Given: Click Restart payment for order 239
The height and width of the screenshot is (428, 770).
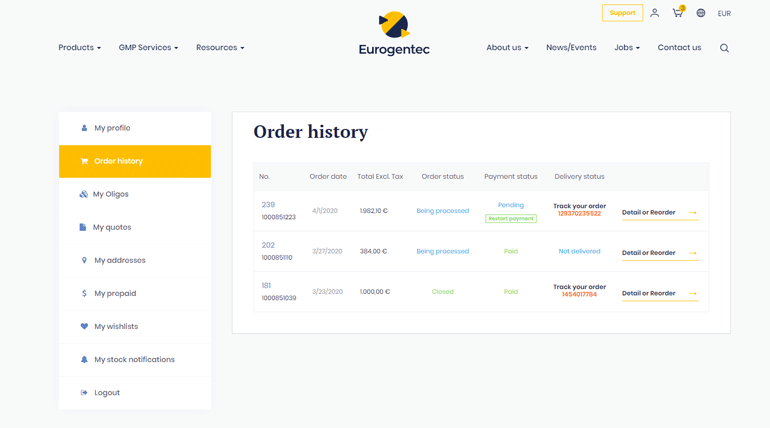Looking at the screenshot, I should pyautogui.click(x=511, y=218).
